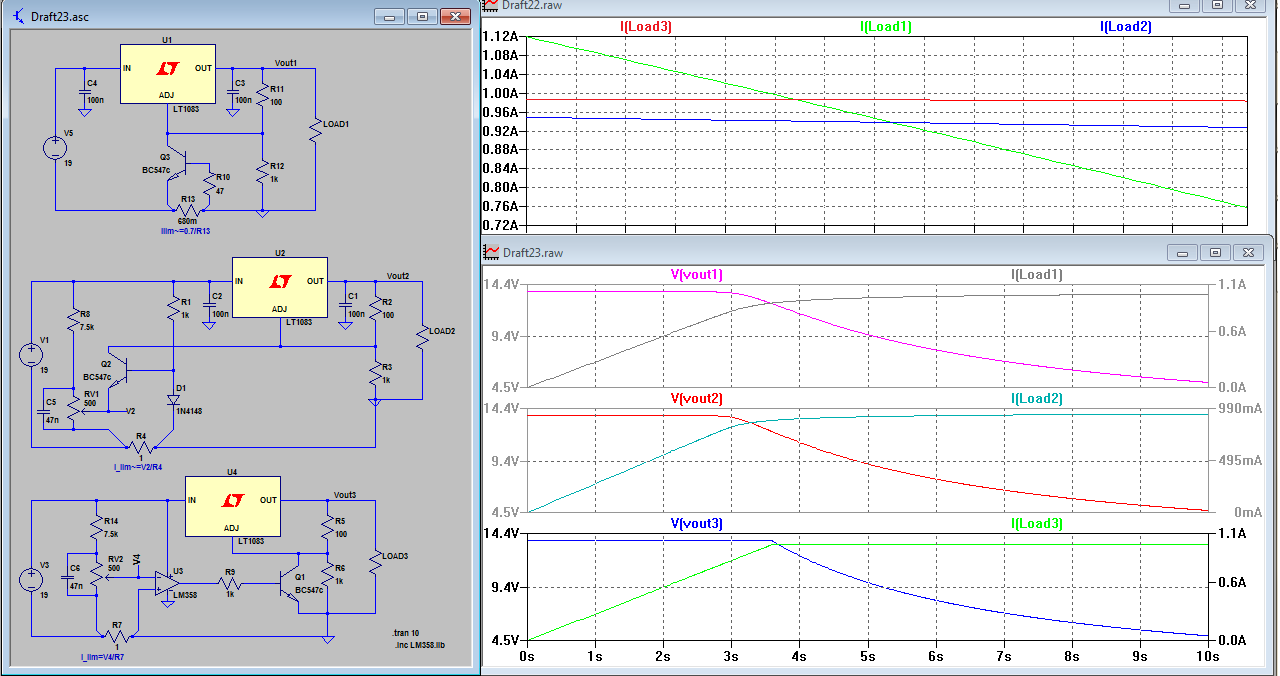Click the magenta V(vout1) trace label
This screenshot has width=1280, height=676.
point(696,275)
